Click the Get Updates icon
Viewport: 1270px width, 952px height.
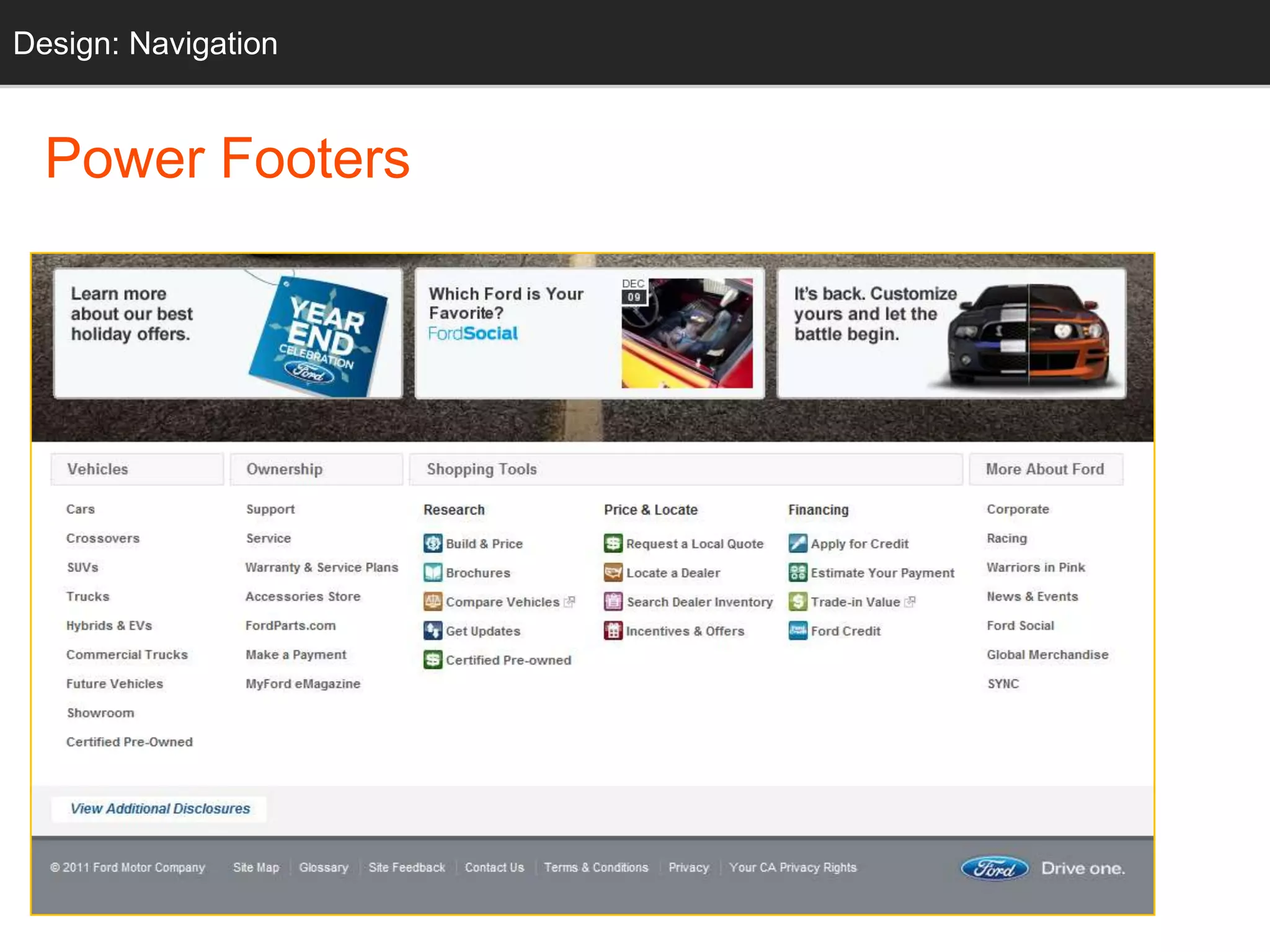pyautogui.click(x=433, y=631)
